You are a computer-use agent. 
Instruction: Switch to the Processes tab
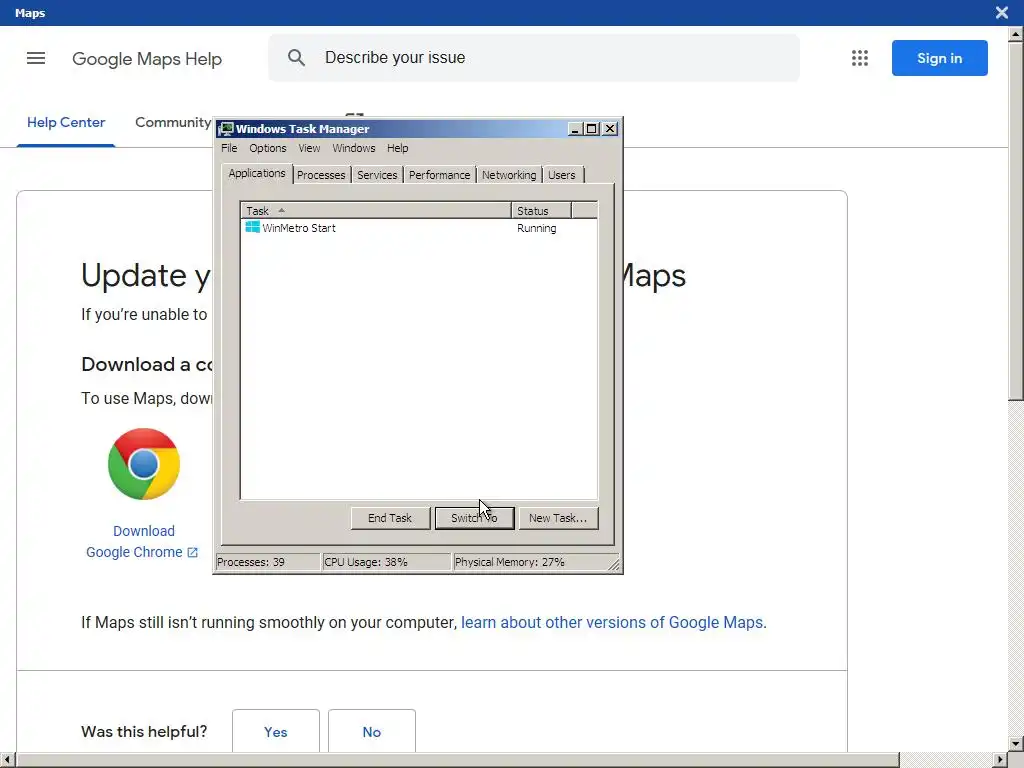[x=321, y=175]
